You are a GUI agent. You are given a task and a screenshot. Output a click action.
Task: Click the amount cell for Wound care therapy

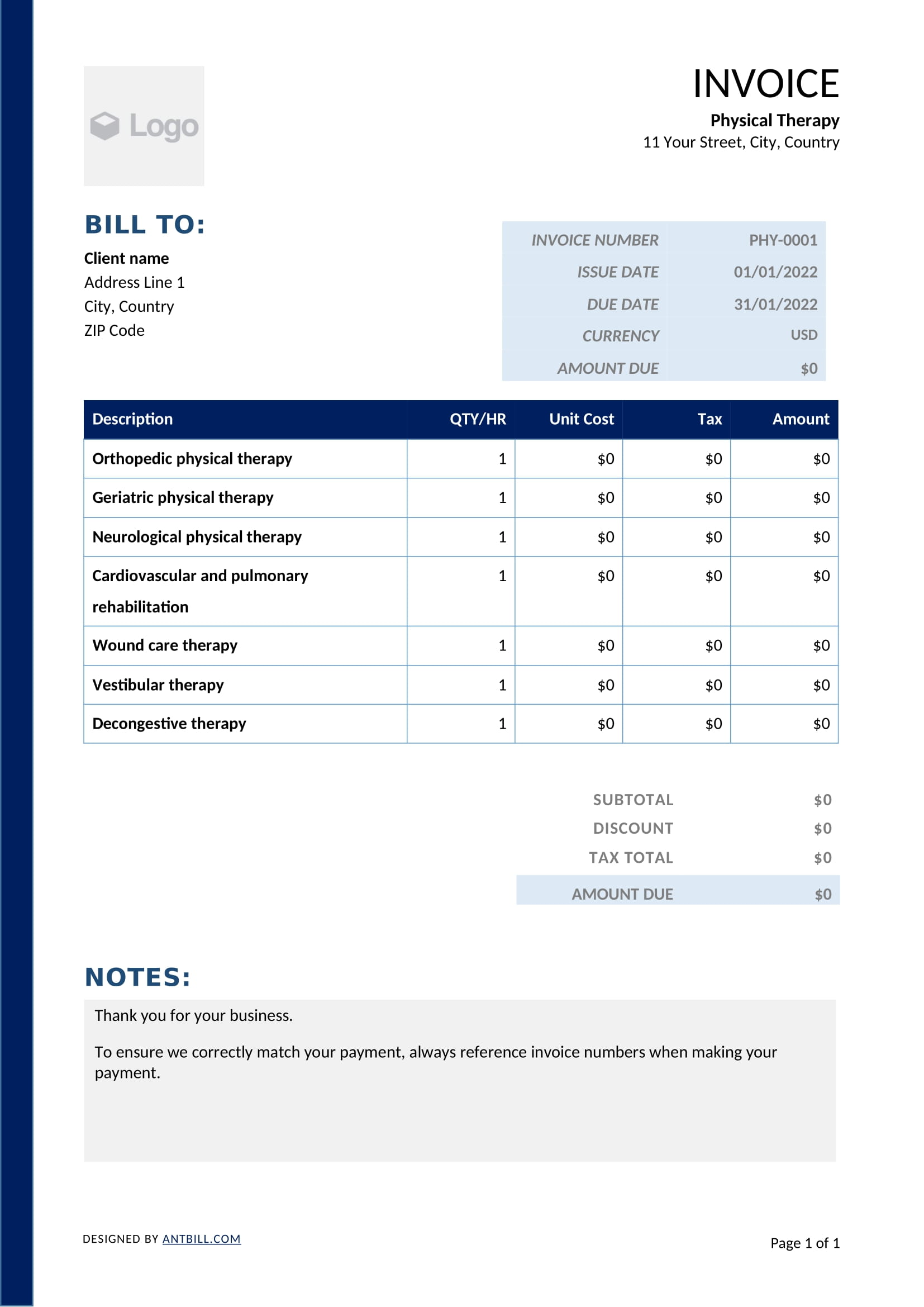point(784,645)
